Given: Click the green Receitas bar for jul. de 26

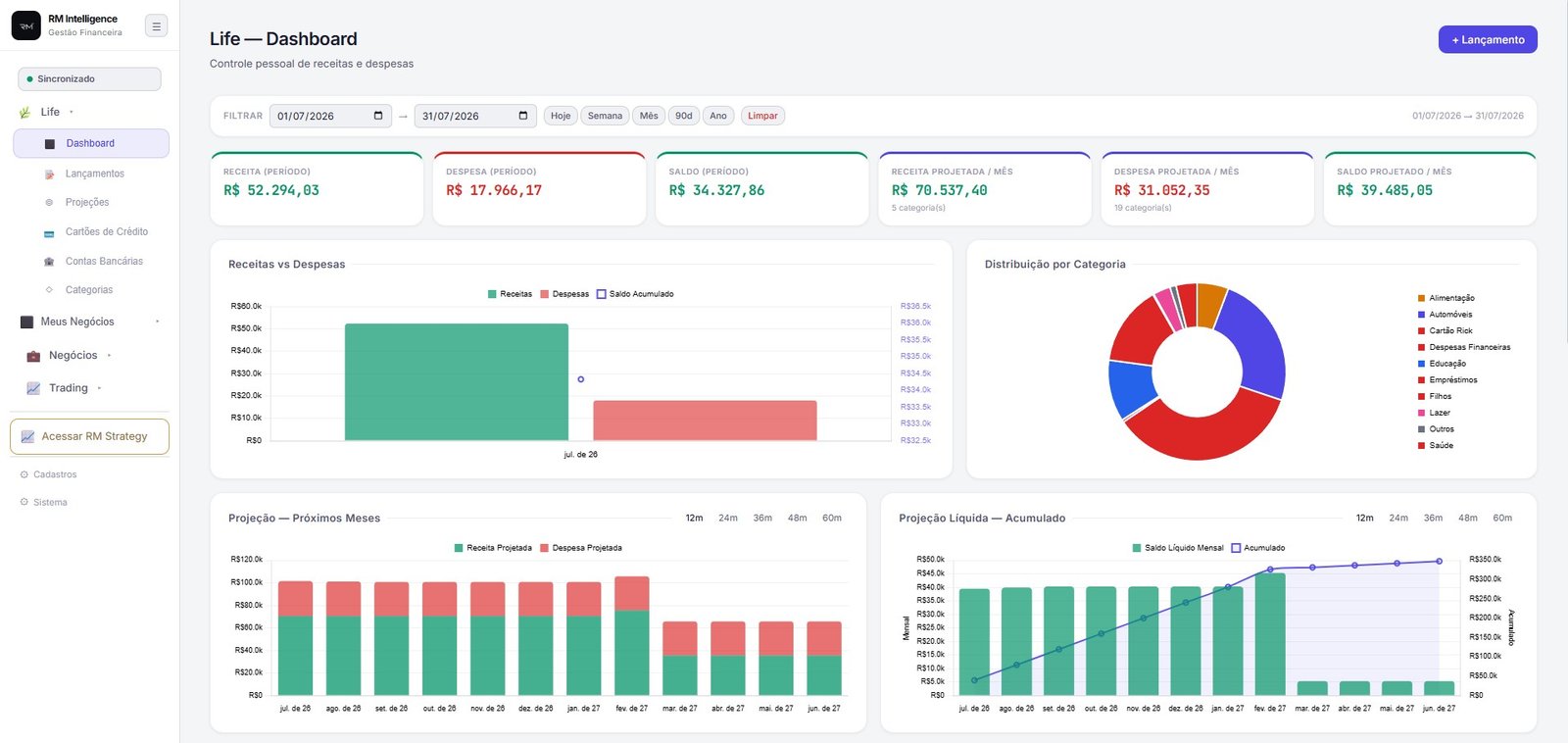Looking at the screenshot, I should tap(457, 382).
